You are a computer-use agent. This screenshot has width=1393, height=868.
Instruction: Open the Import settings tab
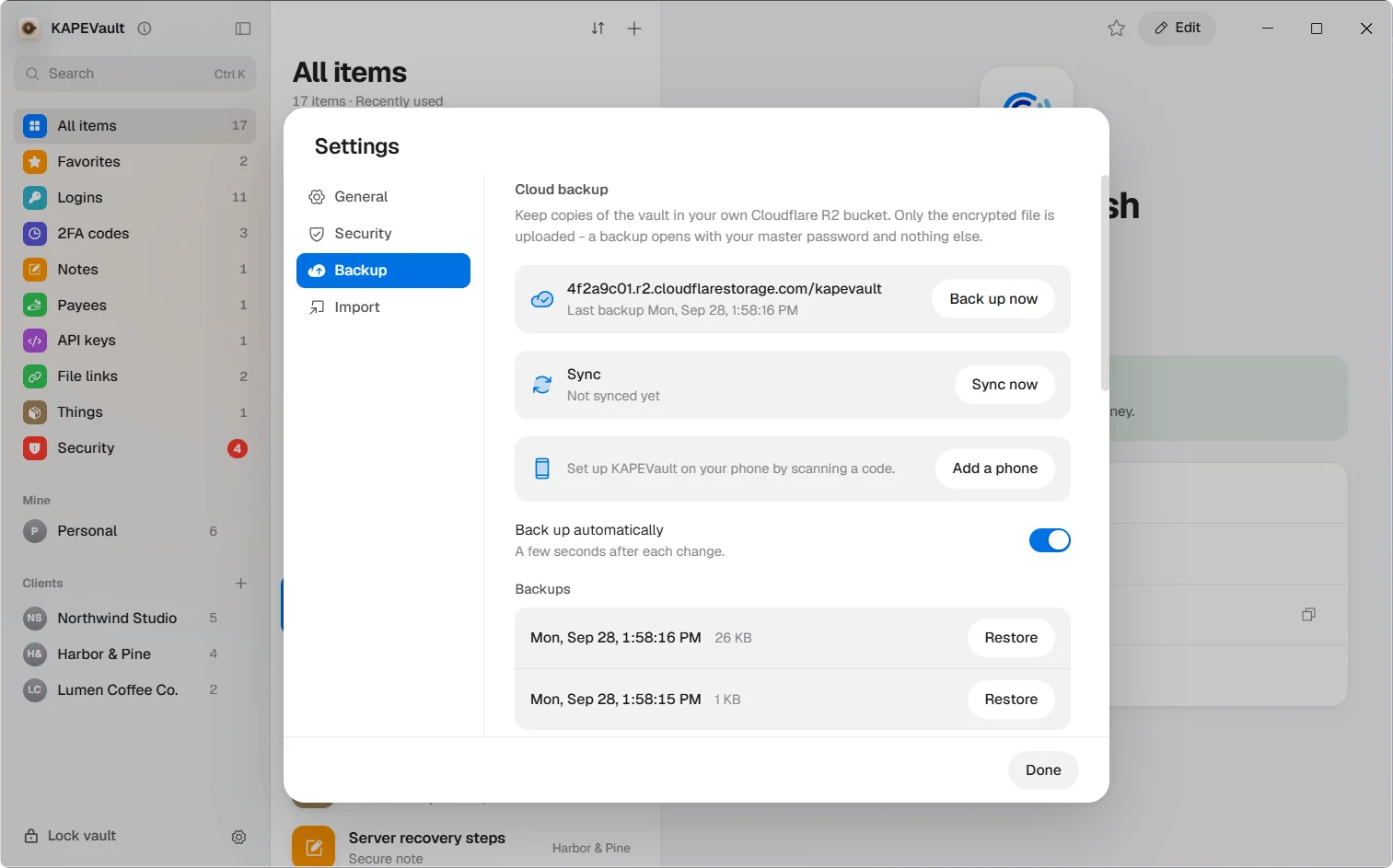point(383,307)
